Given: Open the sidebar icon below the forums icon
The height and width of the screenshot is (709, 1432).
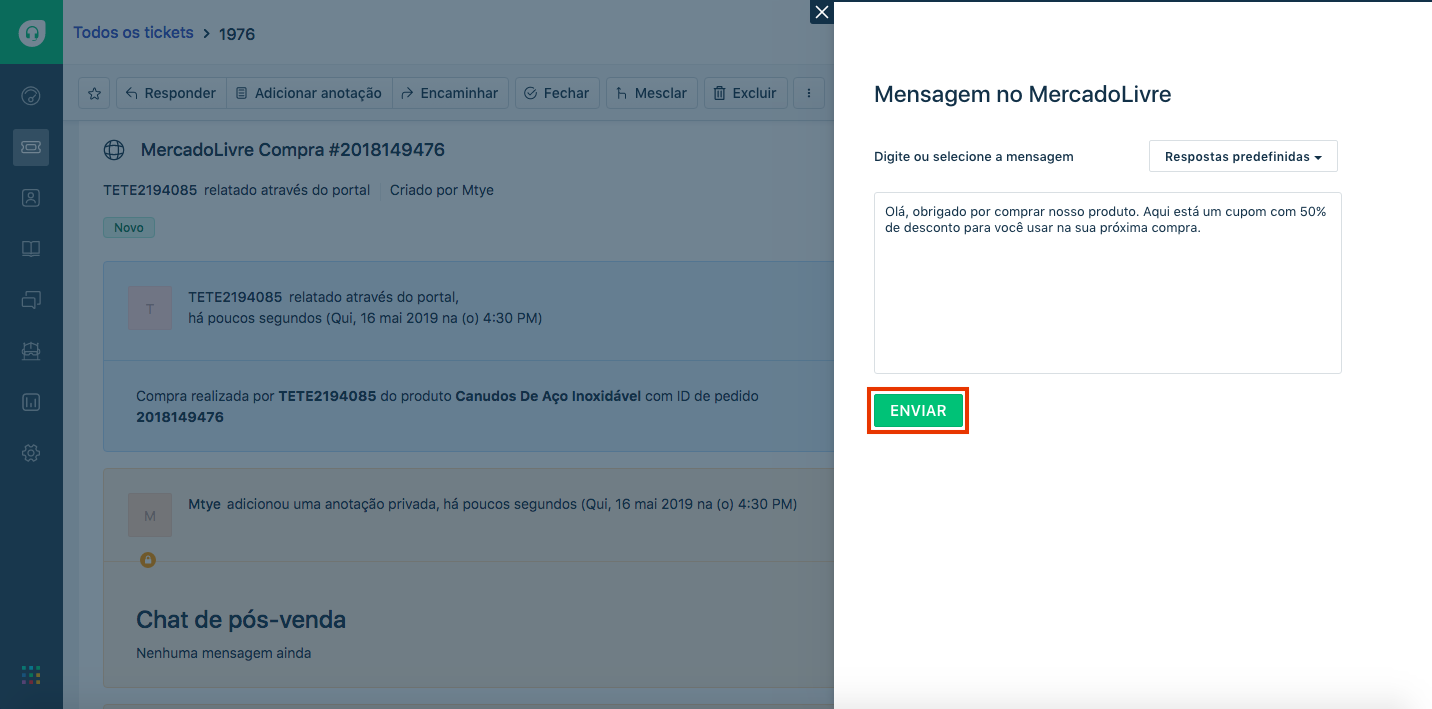Looking at the screenshot, I should click(31, 351).
